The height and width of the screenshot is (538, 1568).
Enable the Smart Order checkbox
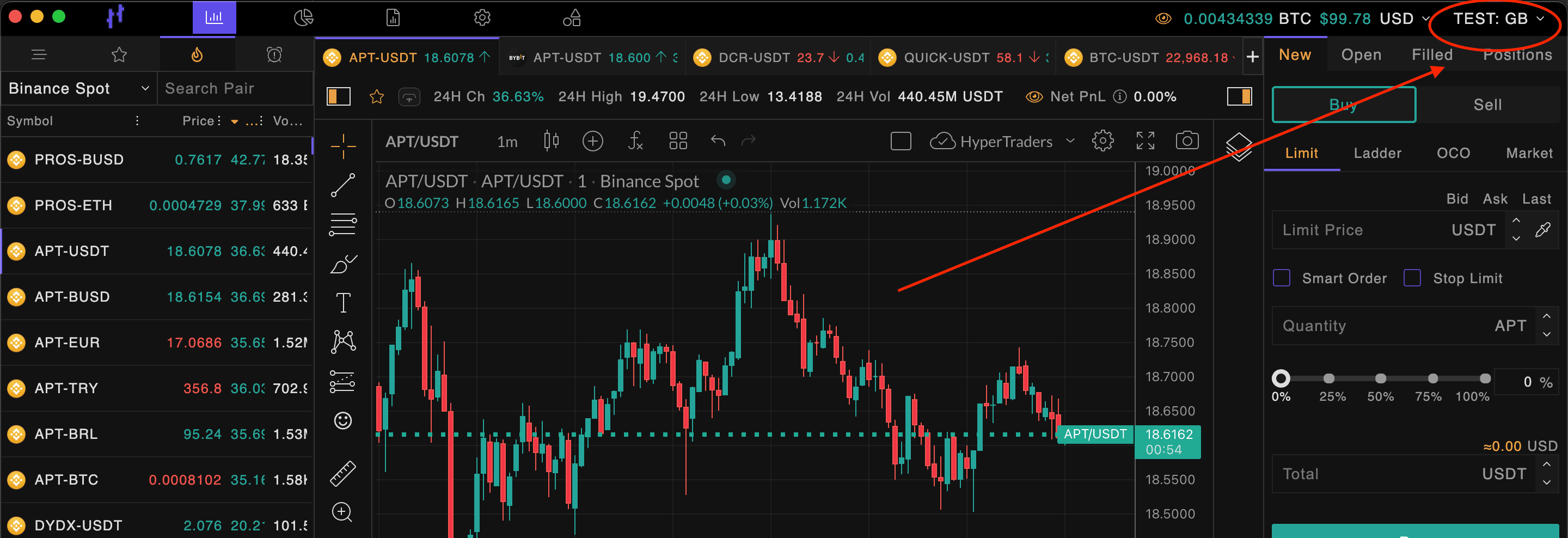tap(1282, 278)
